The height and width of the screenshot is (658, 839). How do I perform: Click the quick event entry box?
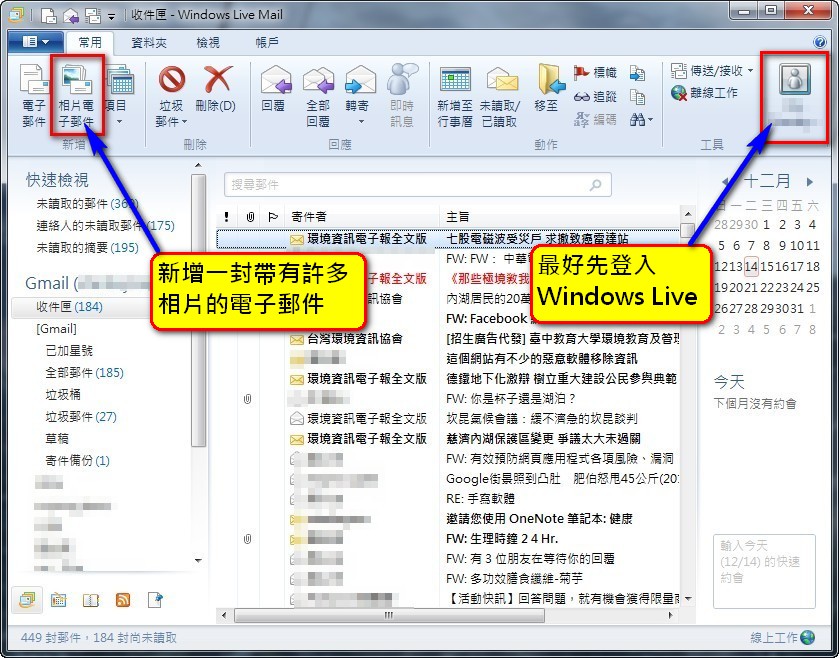tap(764, 571)
